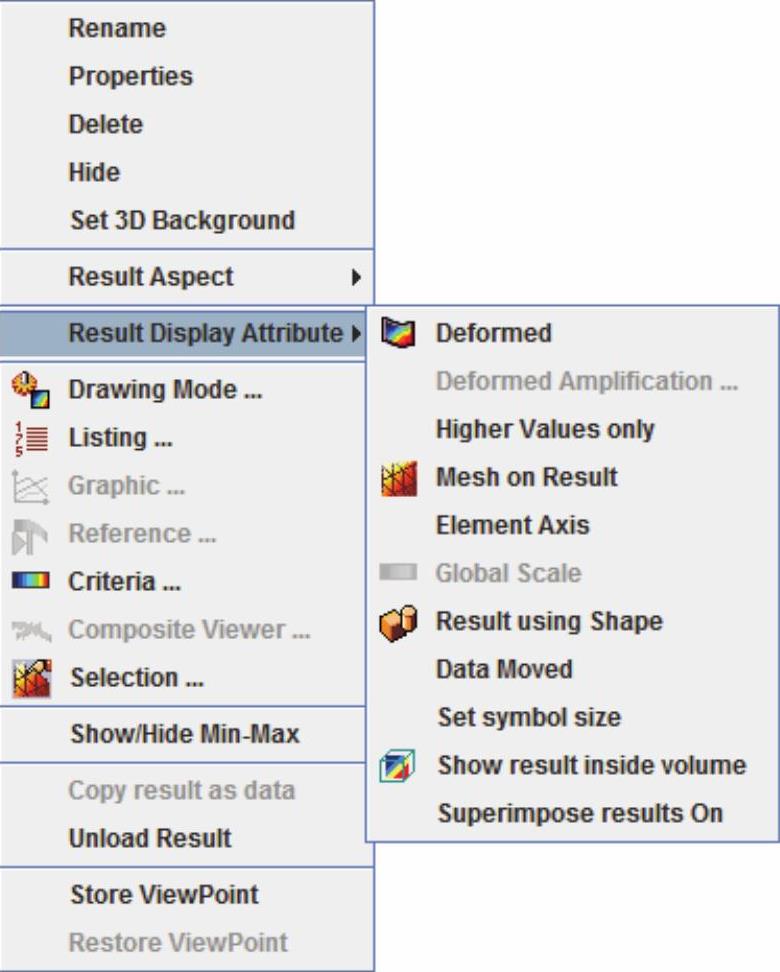
Task: Choose Properties in the context menu
Action: click(130, 76)
